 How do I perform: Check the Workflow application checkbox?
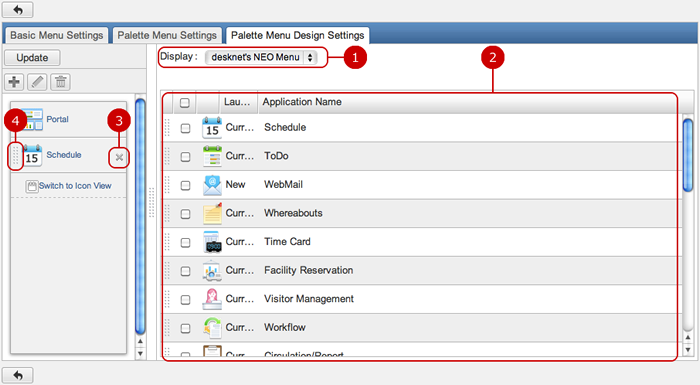click(185, 329)
